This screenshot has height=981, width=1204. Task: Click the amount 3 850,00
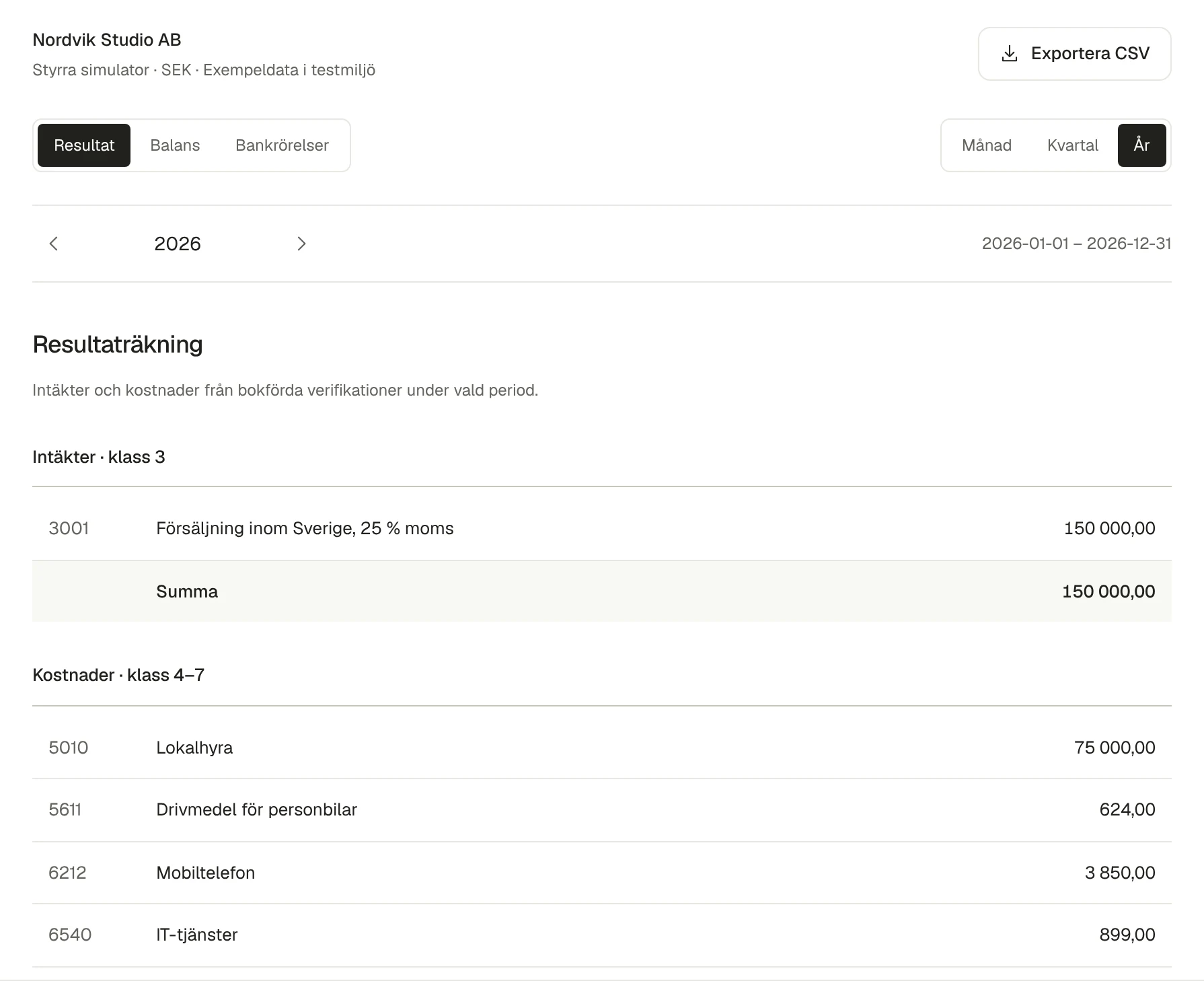(1120, 873)
